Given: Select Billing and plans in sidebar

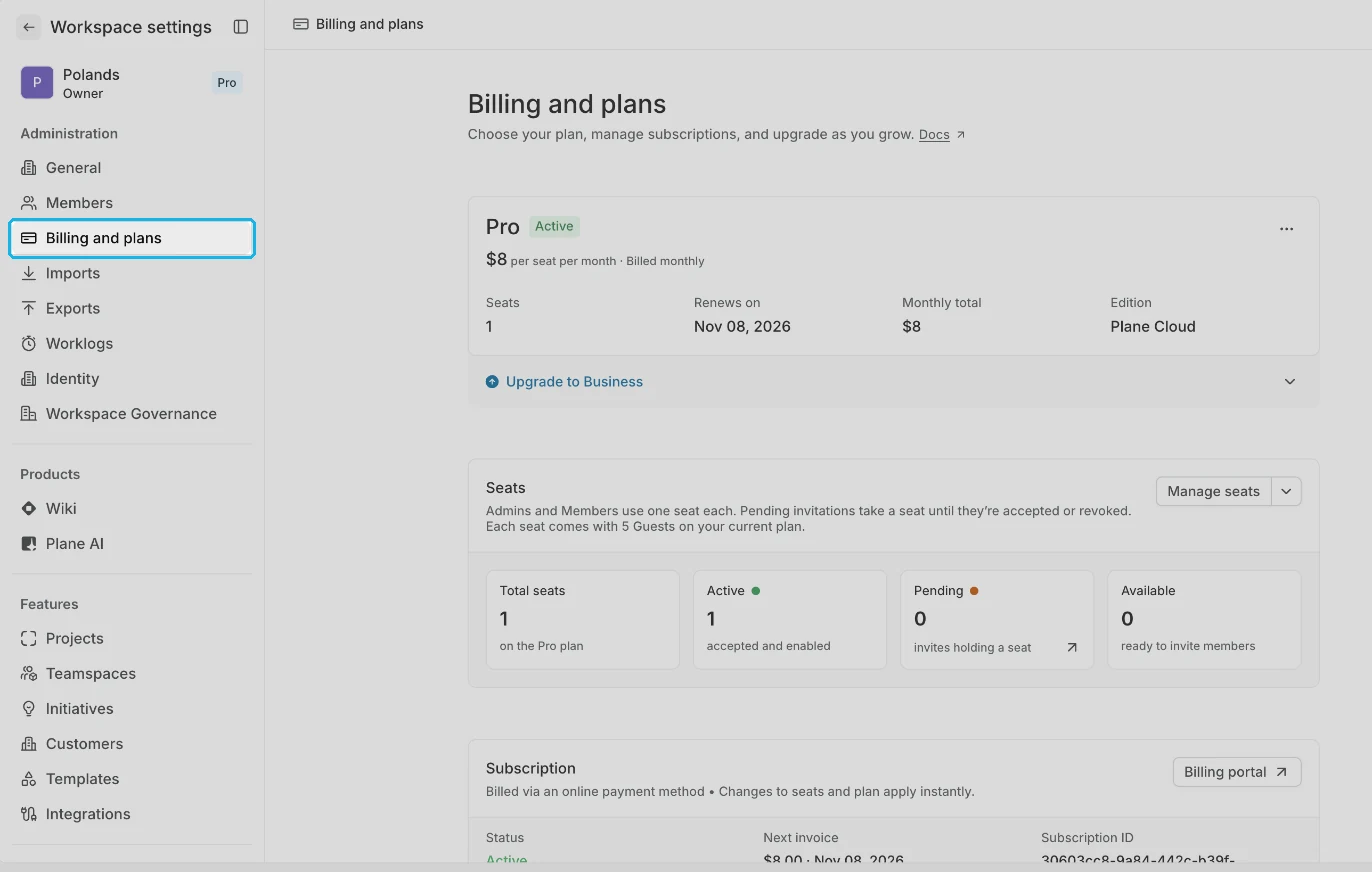Looking at the screenshot, I should [x=132, y=238].
